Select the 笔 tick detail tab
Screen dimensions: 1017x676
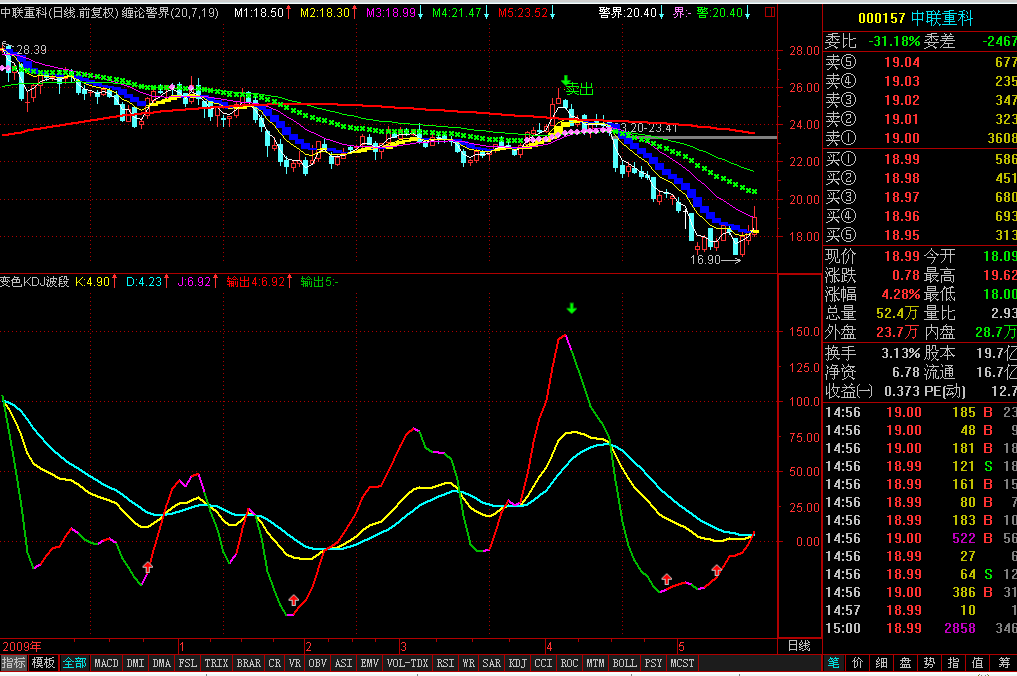tap(834, 663)
